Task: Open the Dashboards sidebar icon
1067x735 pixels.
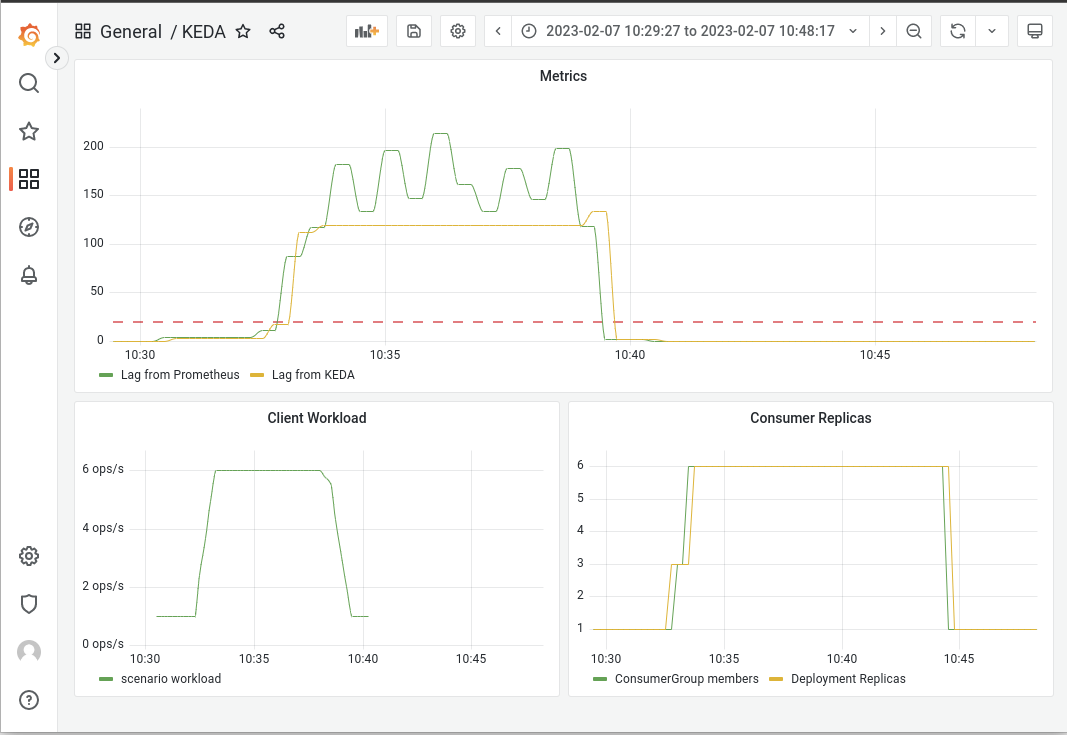Action: coord(29,179)
